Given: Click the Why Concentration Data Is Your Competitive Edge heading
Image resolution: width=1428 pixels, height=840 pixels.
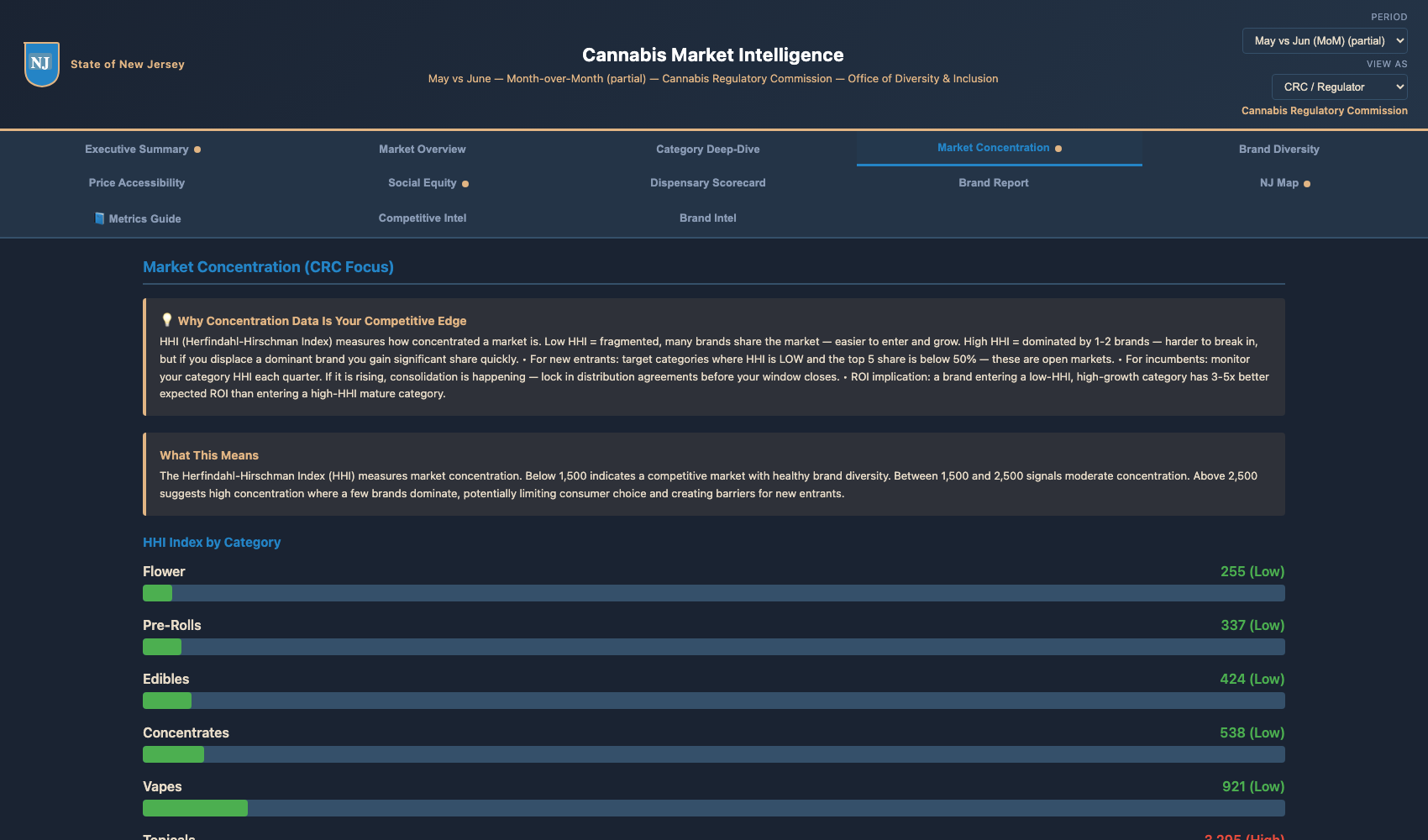Looking at the screenshot, I should click(322, 321).
